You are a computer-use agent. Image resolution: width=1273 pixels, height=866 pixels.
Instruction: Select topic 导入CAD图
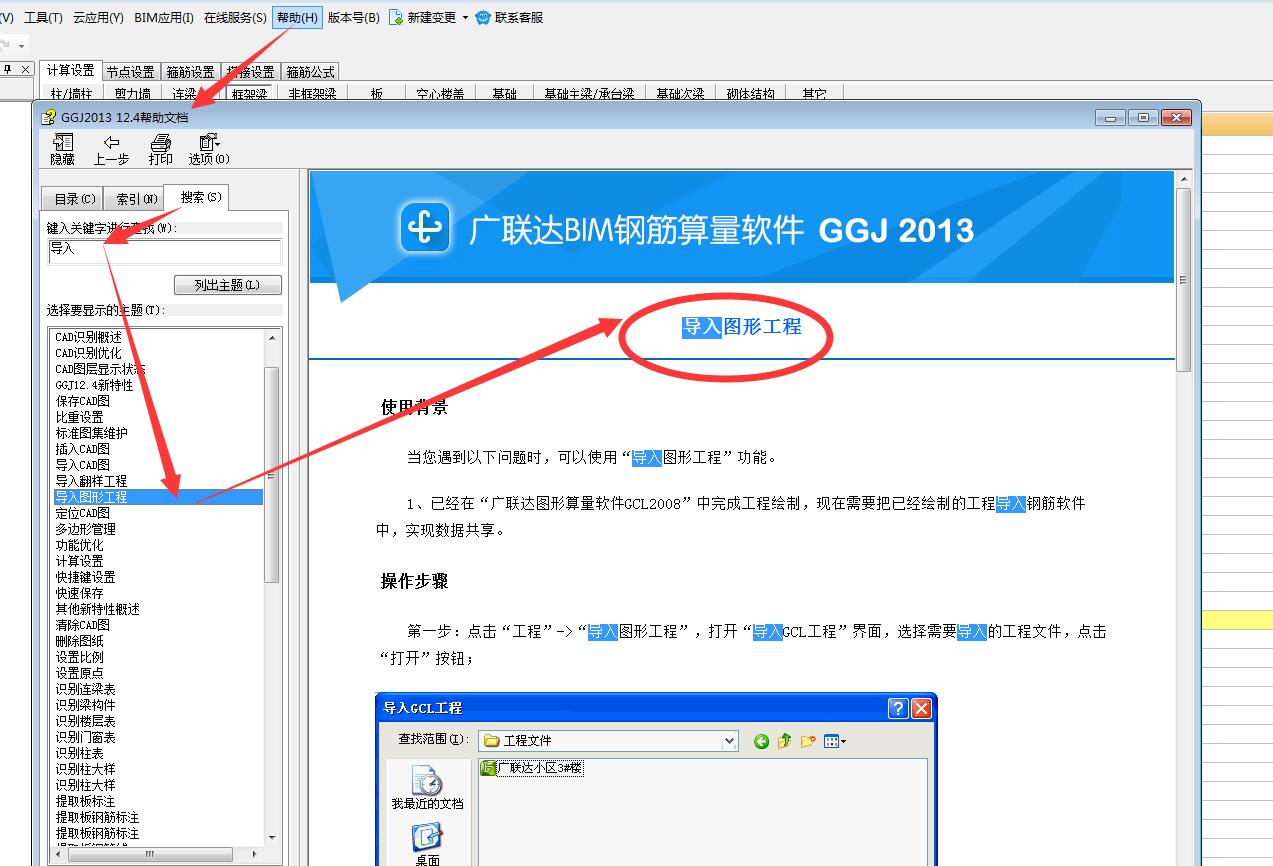tap(82, 465)
